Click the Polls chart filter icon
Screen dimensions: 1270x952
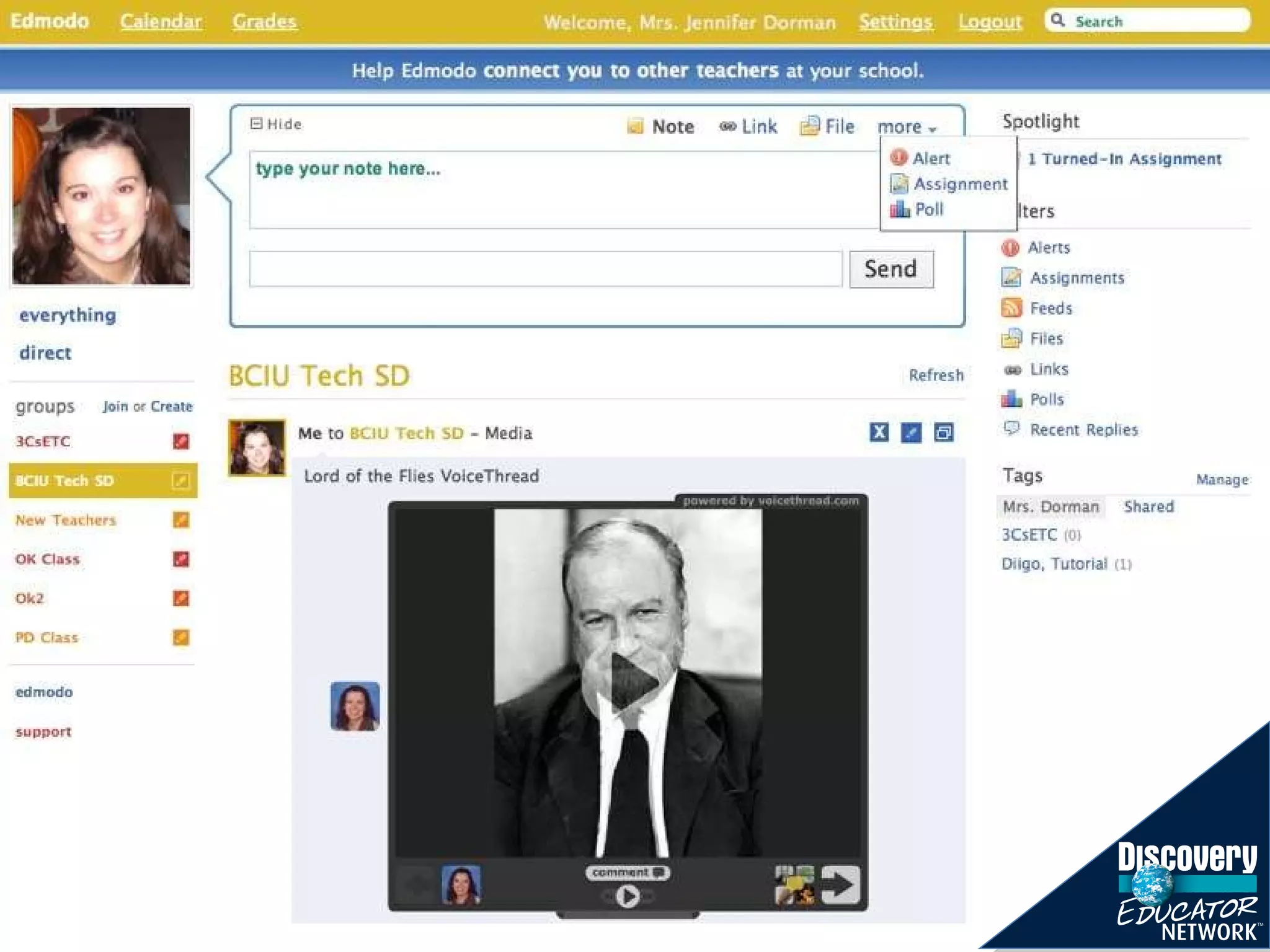click(1011, 399)
